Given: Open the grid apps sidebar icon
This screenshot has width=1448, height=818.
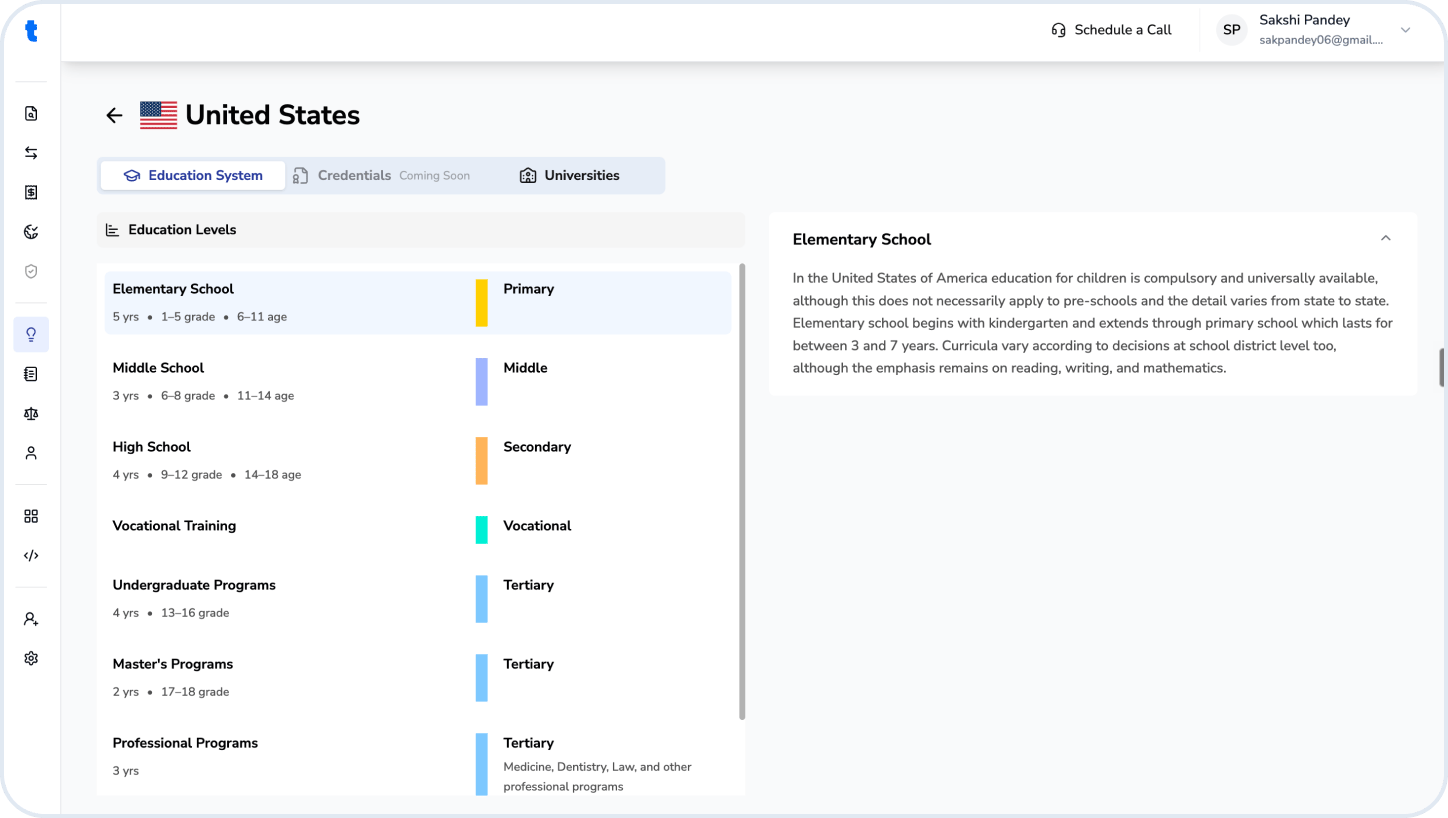Looking at the screenshot, I should tap(31, 516).
